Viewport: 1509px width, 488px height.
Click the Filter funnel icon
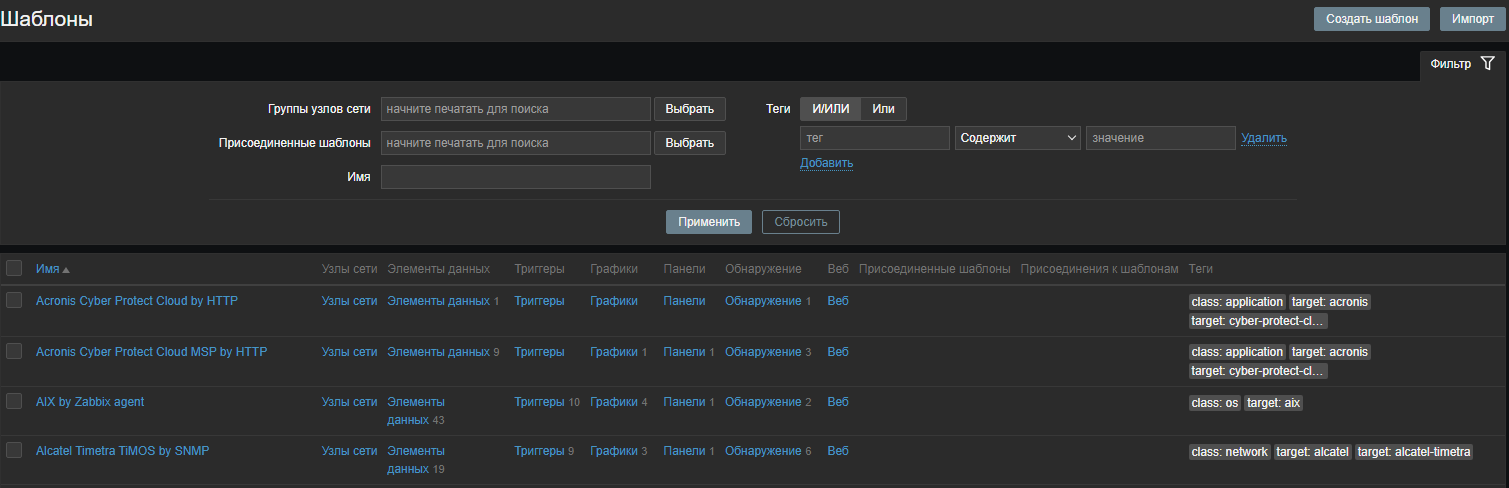click(1487, 63)
